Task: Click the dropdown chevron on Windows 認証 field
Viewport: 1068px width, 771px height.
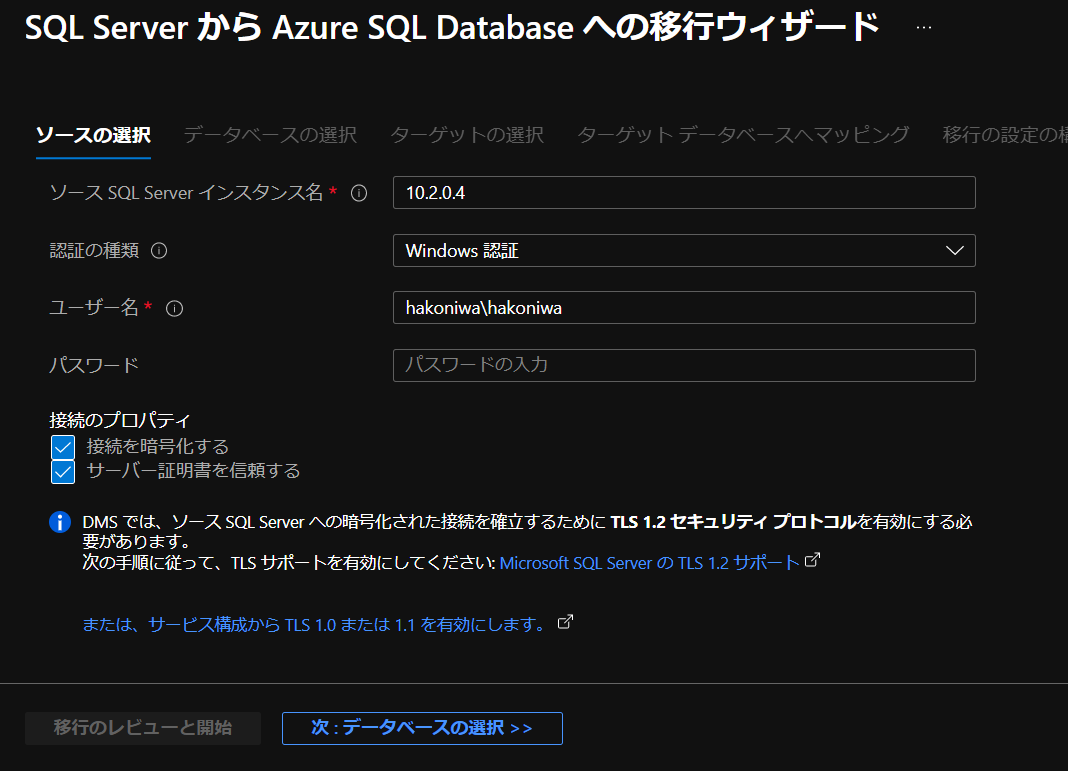Action: 957,250
